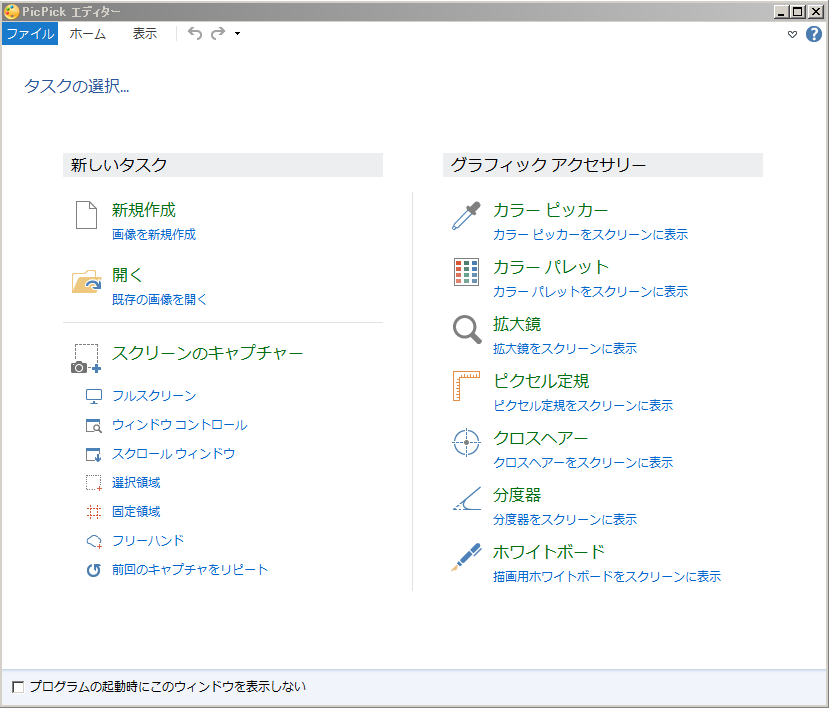829x708 pixels.
Task: Click the undo arrow in quick access toolbar
Action: click(195, 33)
